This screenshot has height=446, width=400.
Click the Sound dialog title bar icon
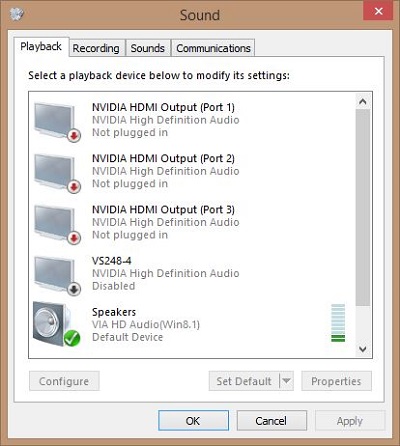click(17, 14)
